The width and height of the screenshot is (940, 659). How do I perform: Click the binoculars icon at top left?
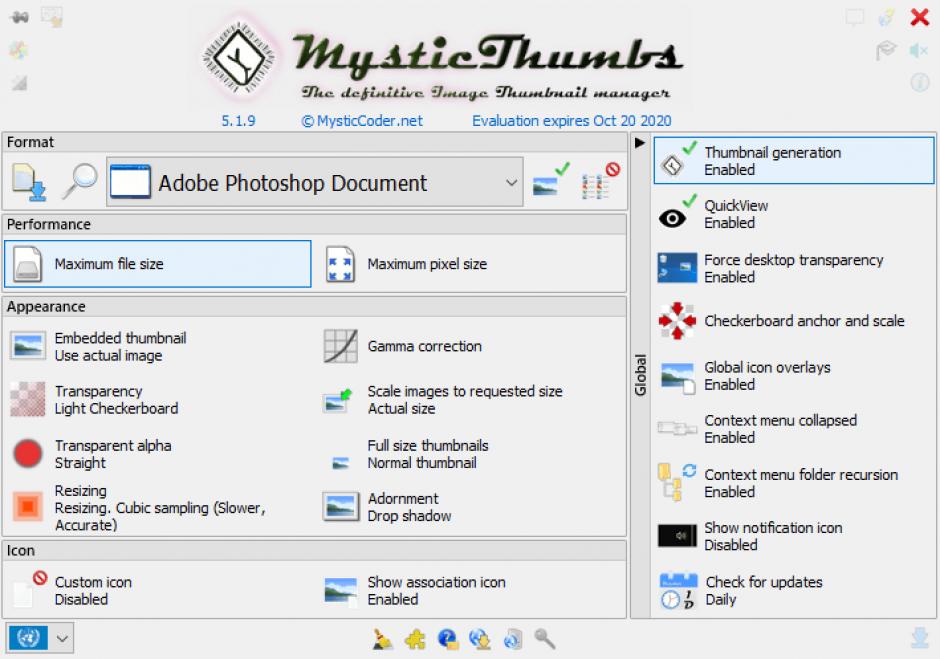(x=20, y=17)
